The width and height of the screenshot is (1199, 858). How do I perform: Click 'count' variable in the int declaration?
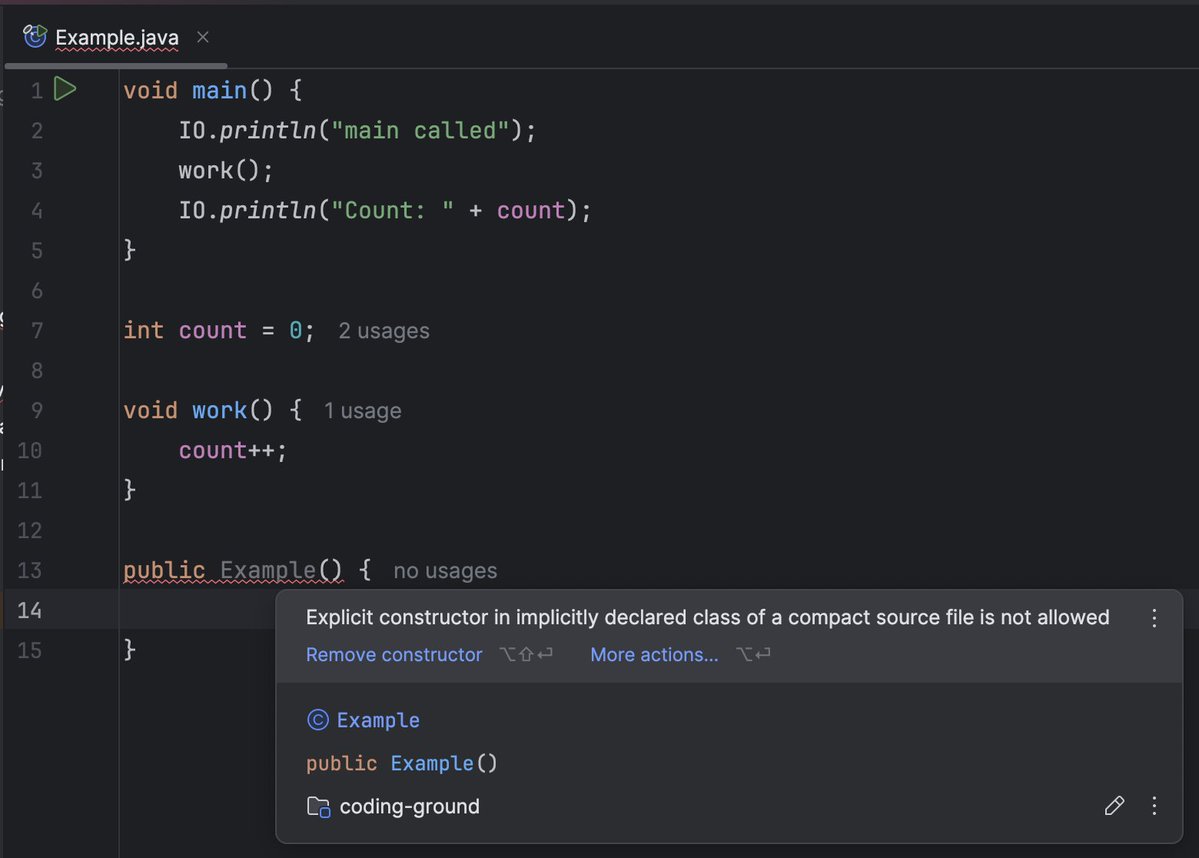point(213,330)
